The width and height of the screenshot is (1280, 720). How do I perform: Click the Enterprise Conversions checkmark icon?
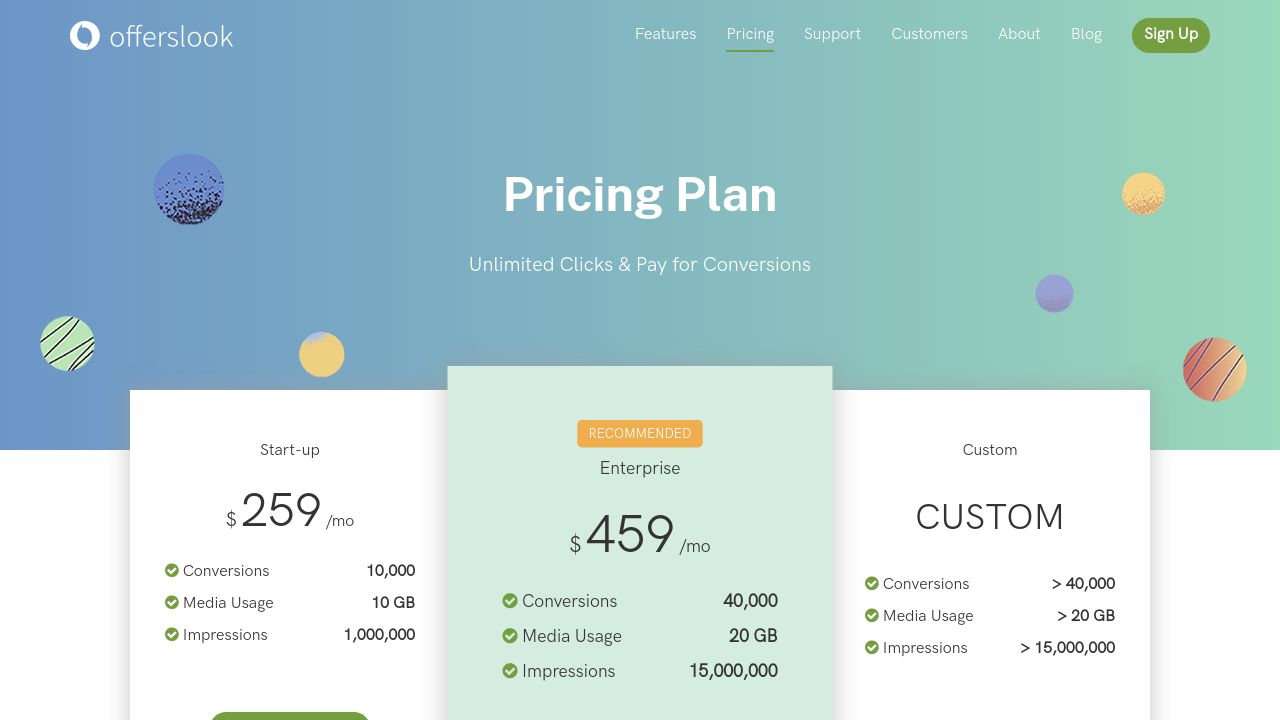510,601
